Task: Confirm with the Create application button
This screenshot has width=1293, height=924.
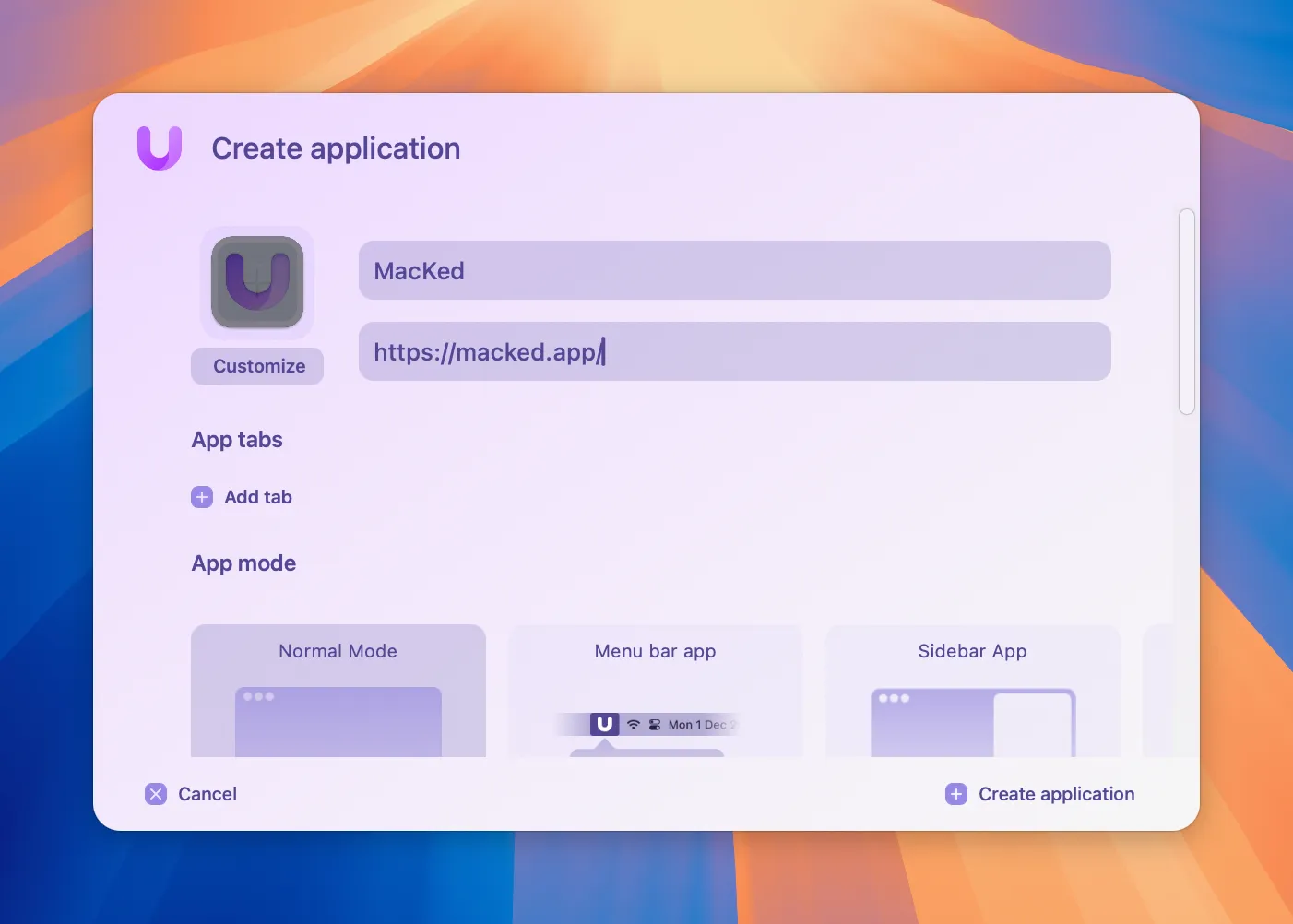Action: 1040,794
